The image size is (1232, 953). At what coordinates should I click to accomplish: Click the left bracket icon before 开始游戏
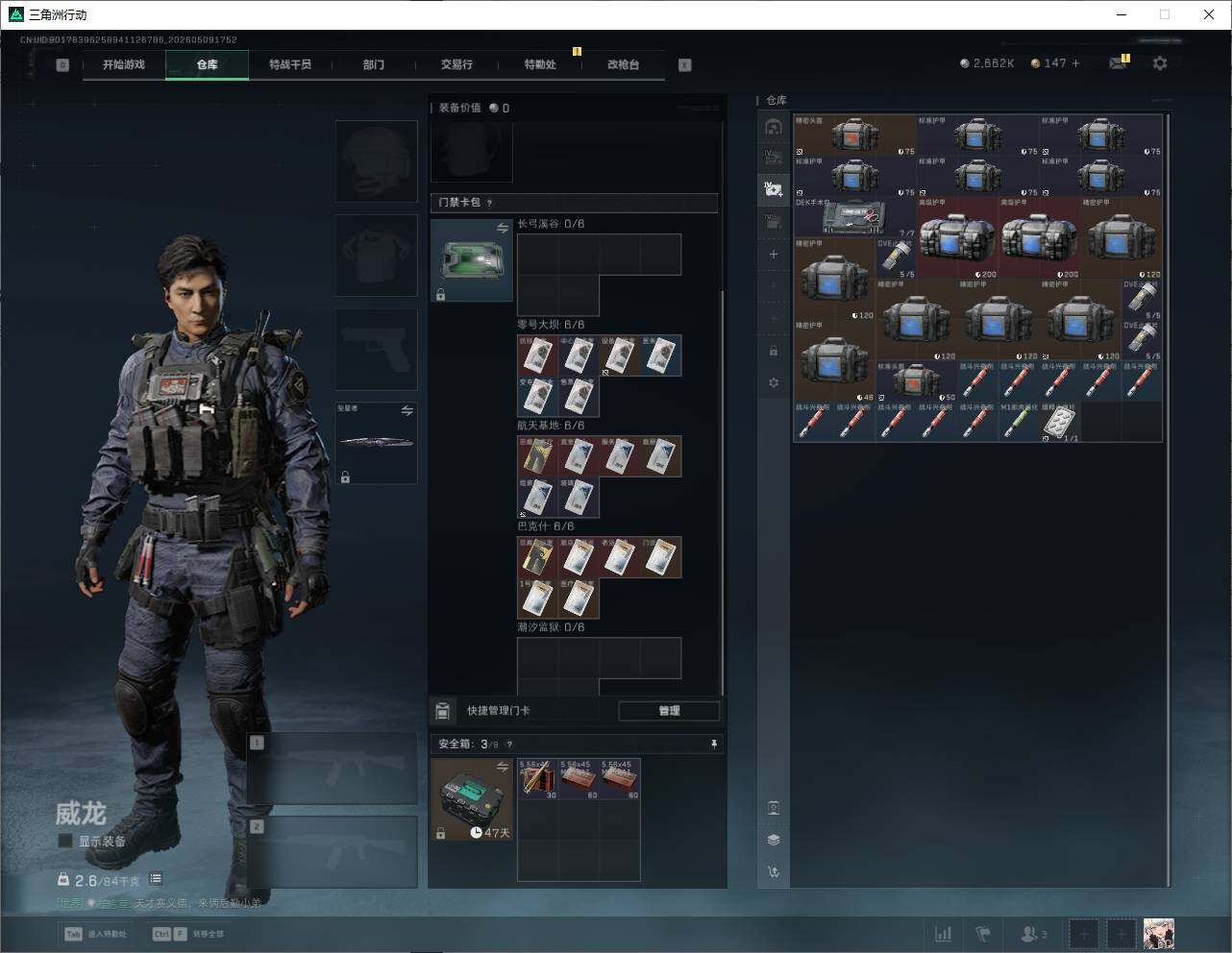(x=62, y=65)
